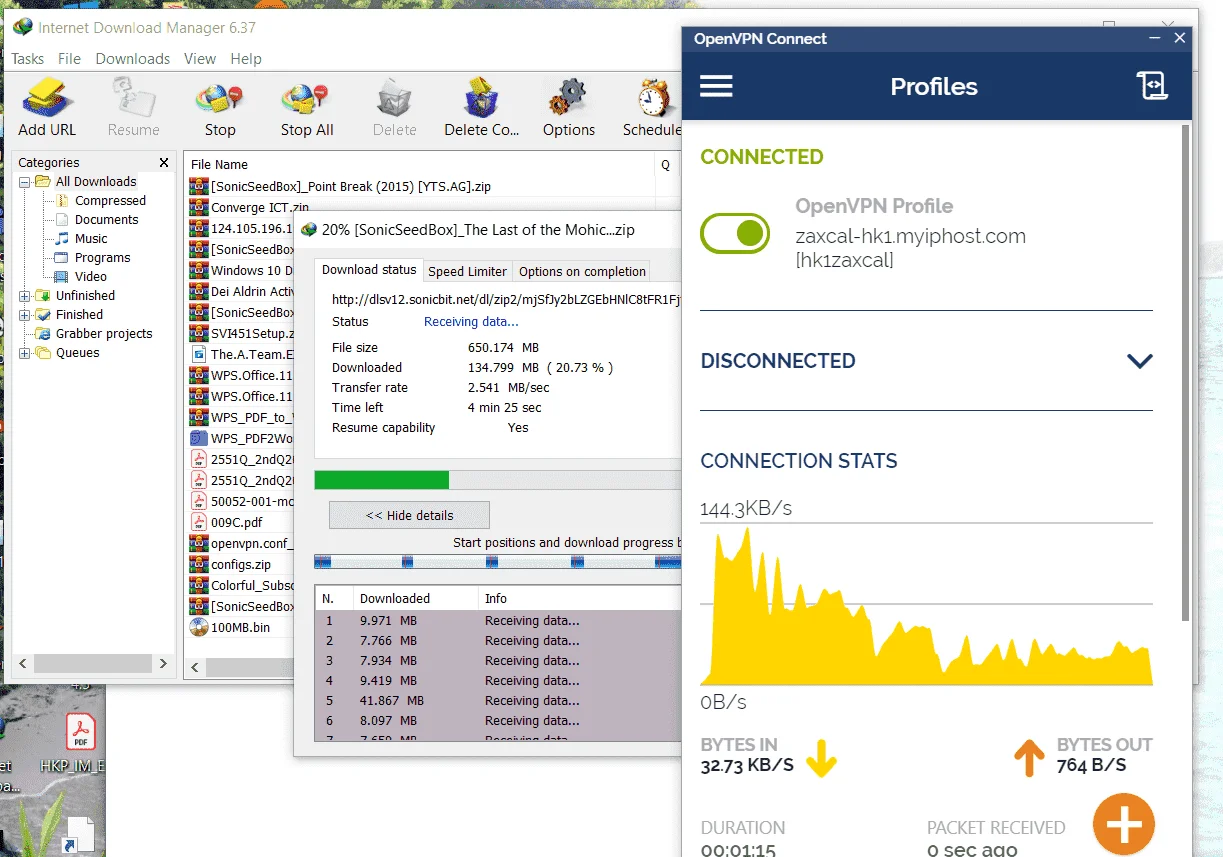The image size is (1223, 857).
Task: Open the View menu
Action: pyautogui.click(x=200, y=59)
